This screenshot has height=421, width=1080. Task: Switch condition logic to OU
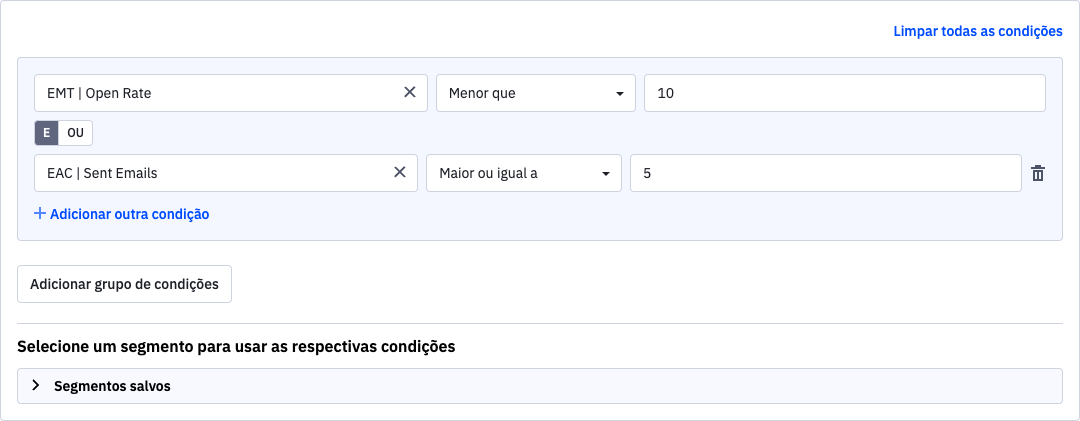coord(75,133)
